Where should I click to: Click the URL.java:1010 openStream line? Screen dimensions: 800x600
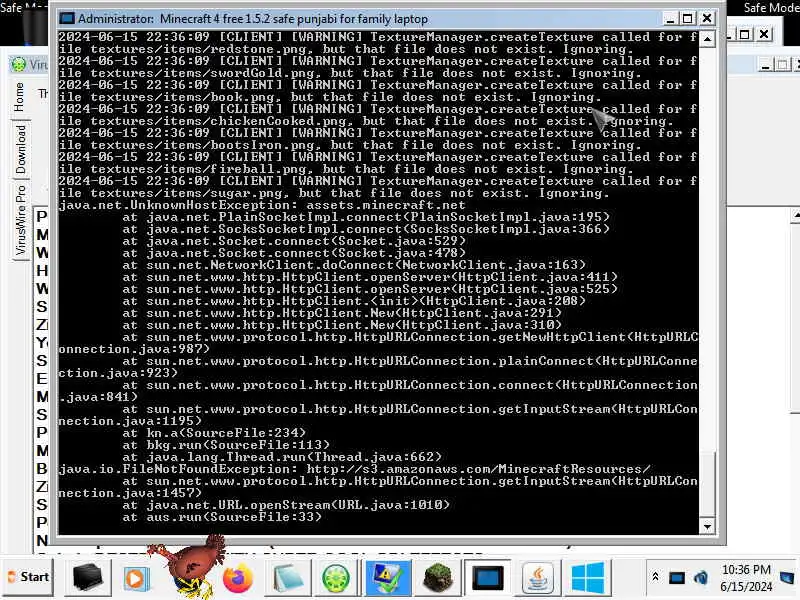286,505
